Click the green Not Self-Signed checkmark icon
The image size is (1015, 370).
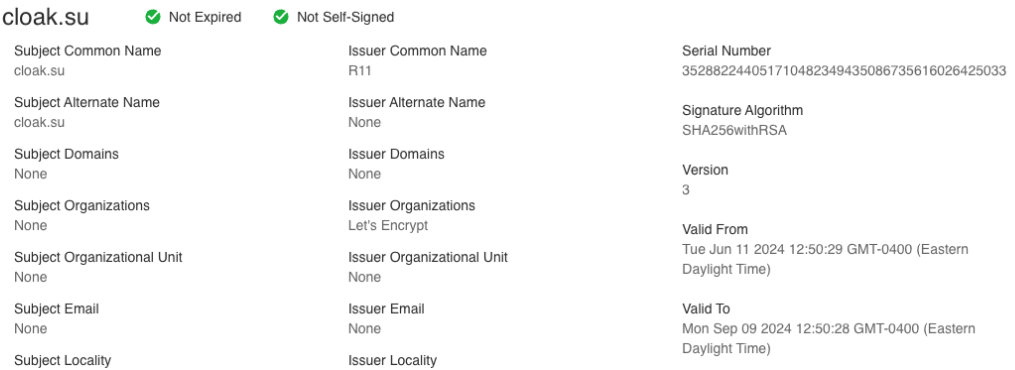click(x=281, y=17)
